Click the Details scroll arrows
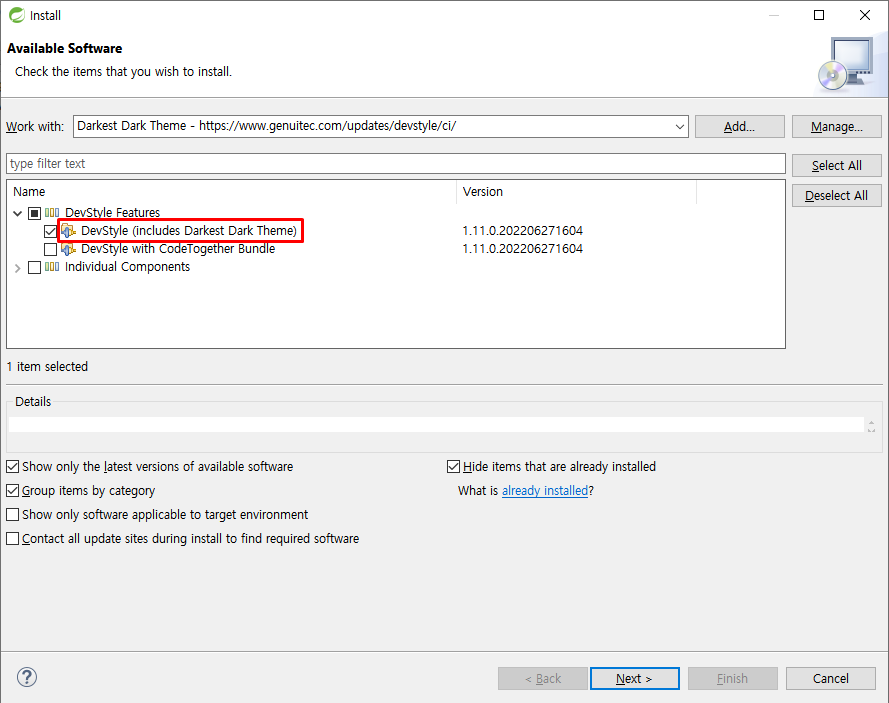The width and height of the screenshot is (889, 703). tap(871, 426)
